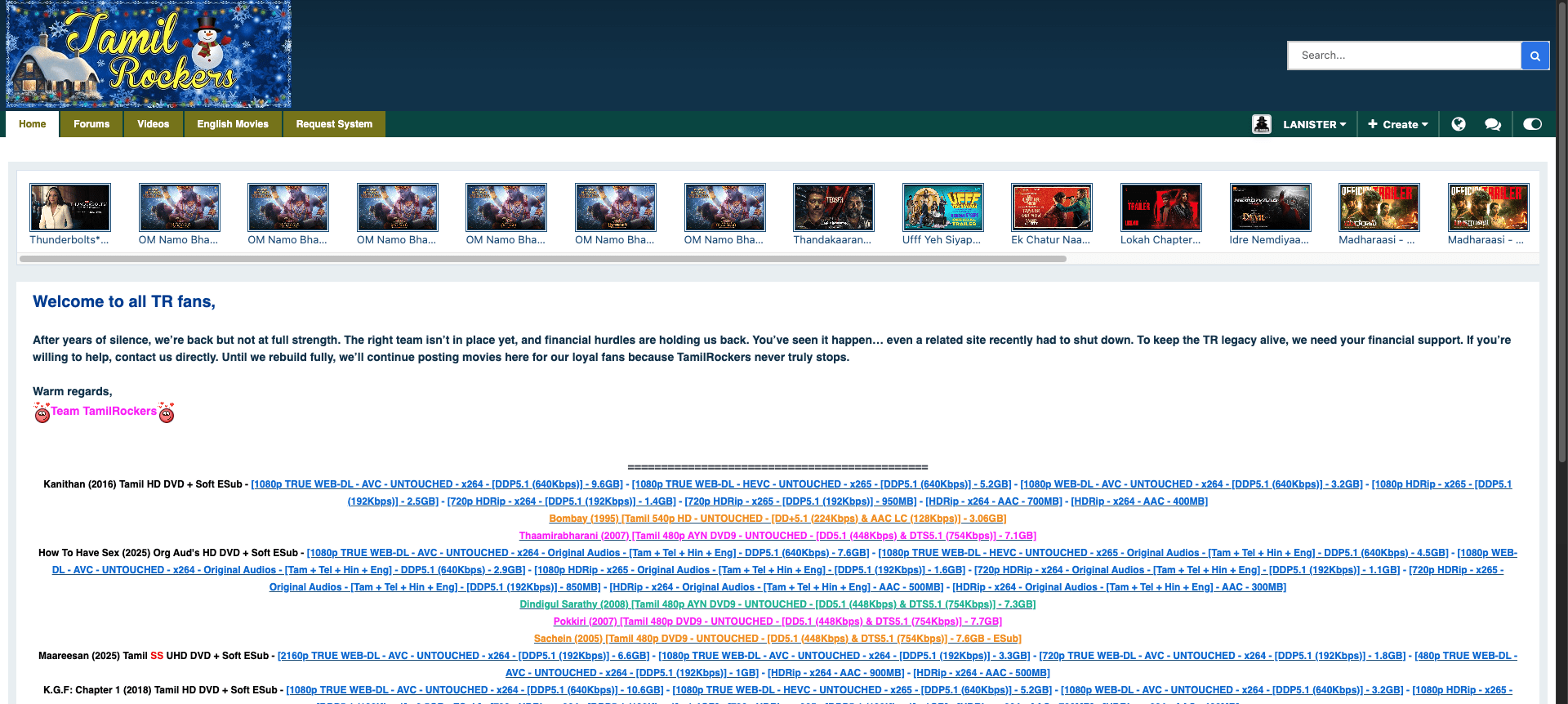Open the chat messages icon
Screen dimensions: 1568x704
pyautogui.click(x=1493, y=124)
